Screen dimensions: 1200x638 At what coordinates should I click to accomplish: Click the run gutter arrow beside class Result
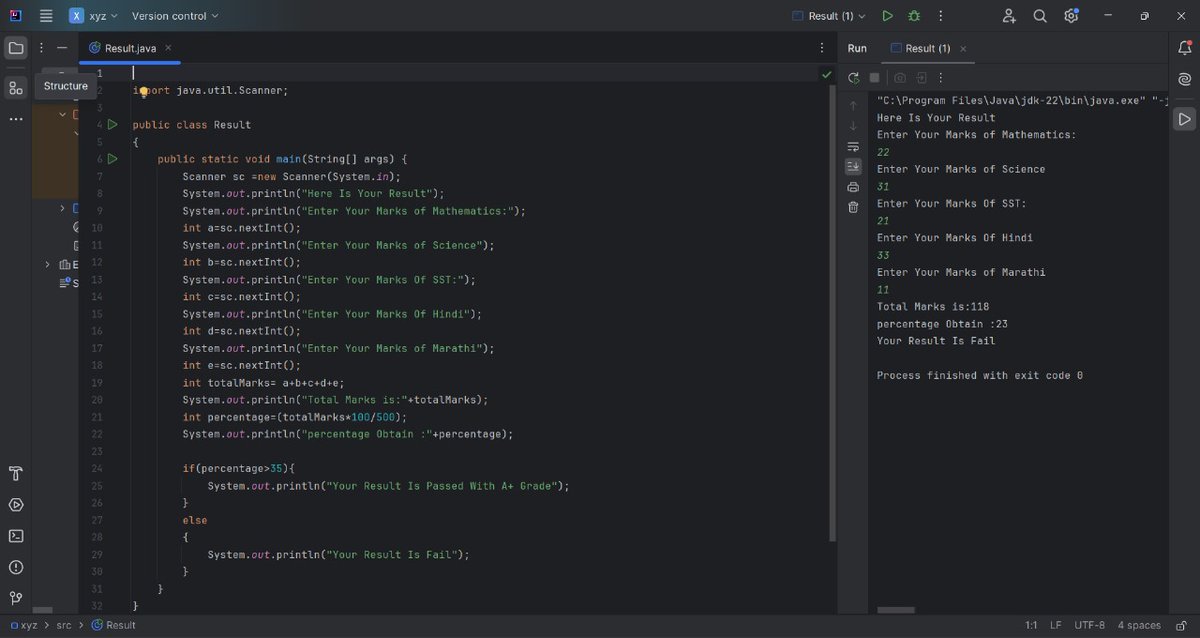112,125
